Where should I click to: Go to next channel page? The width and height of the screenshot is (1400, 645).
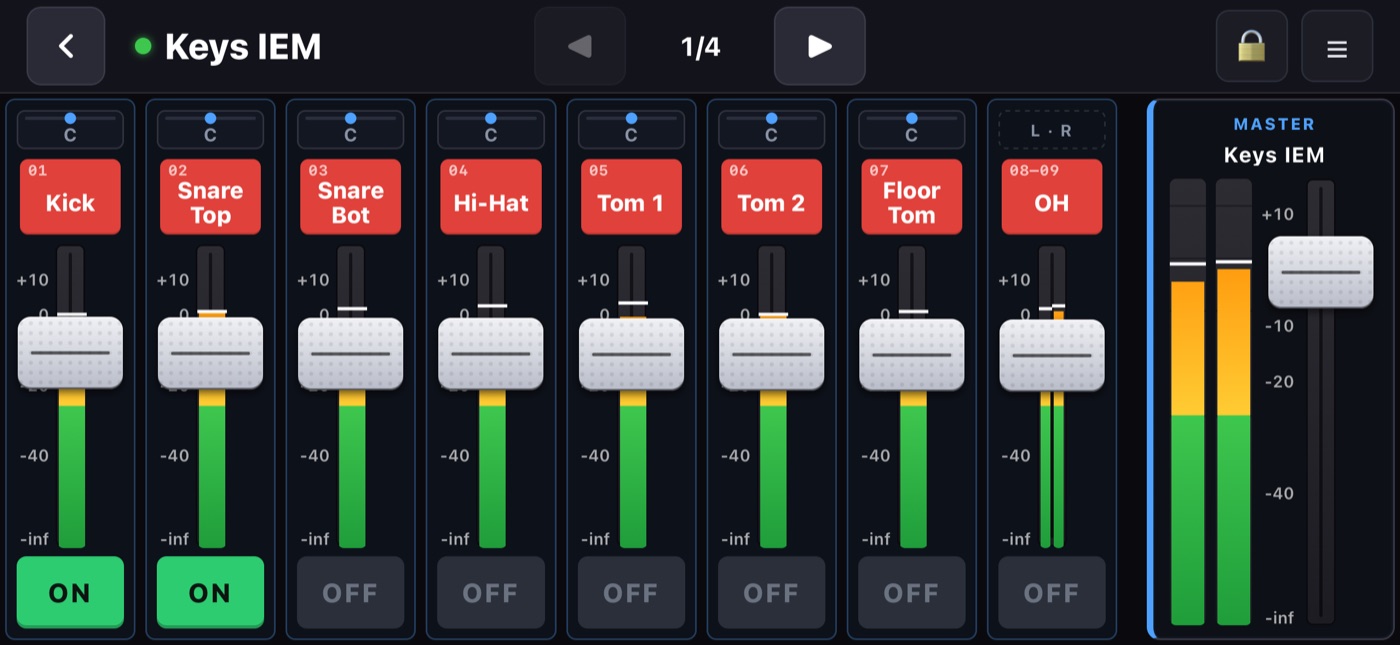tap(820, 46)
